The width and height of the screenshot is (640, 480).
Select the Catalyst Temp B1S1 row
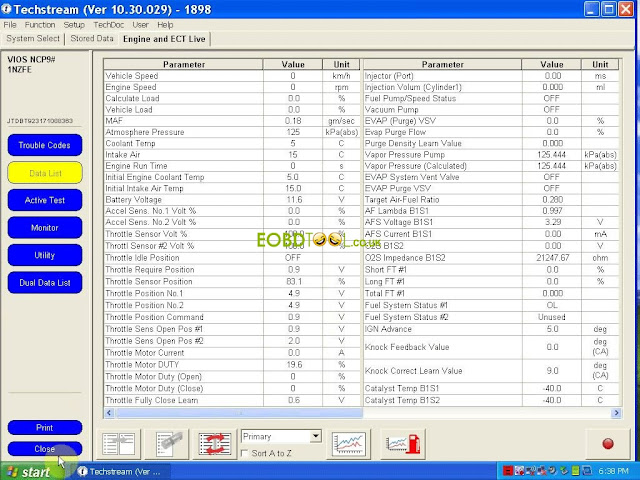point(491,388)
